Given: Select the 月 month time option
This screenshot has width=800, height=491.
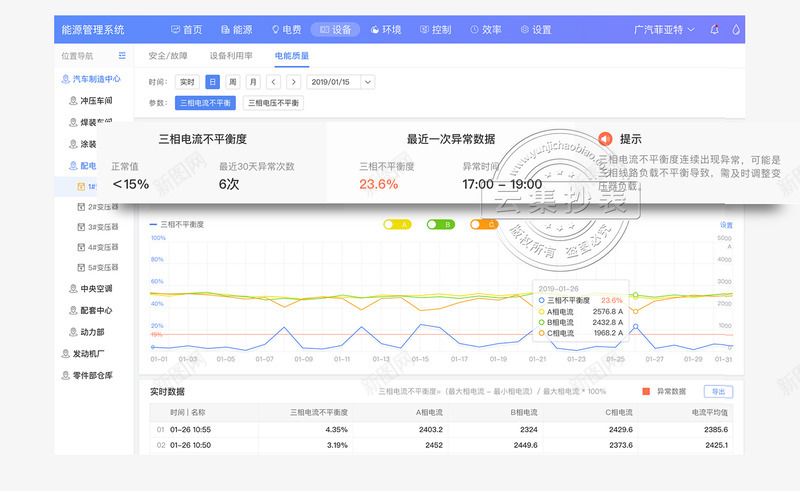Looking at the screenshot, I should (253, 82).
